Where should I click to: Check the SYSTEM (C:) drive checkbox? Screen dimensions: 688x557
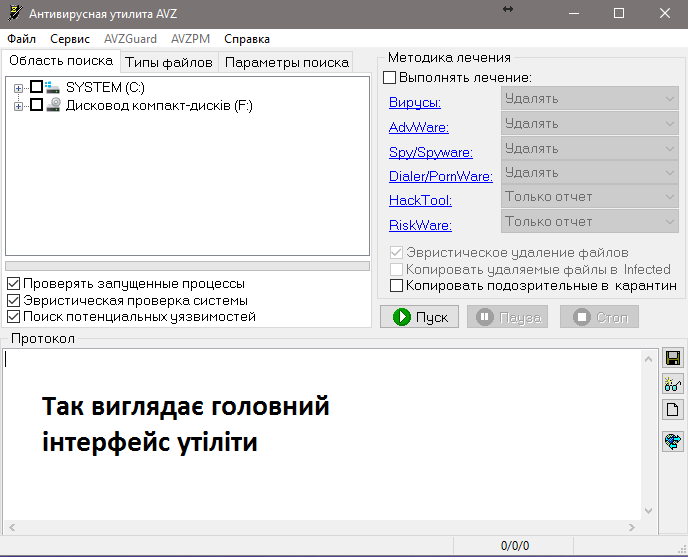point(37,88)
